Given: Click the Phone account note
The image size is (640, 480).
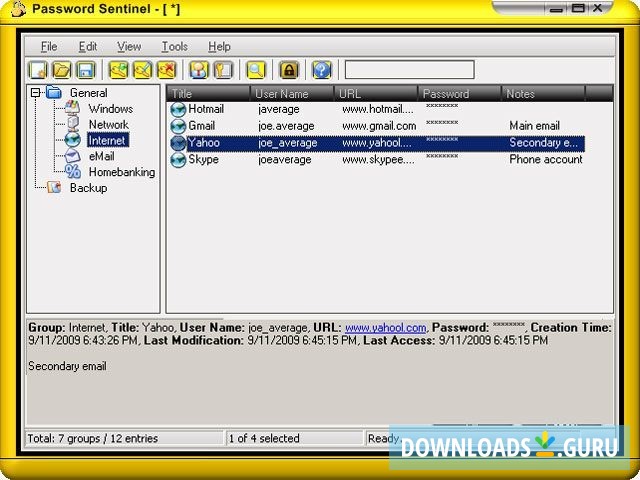Looking at the screenshot, I should 546,160.
